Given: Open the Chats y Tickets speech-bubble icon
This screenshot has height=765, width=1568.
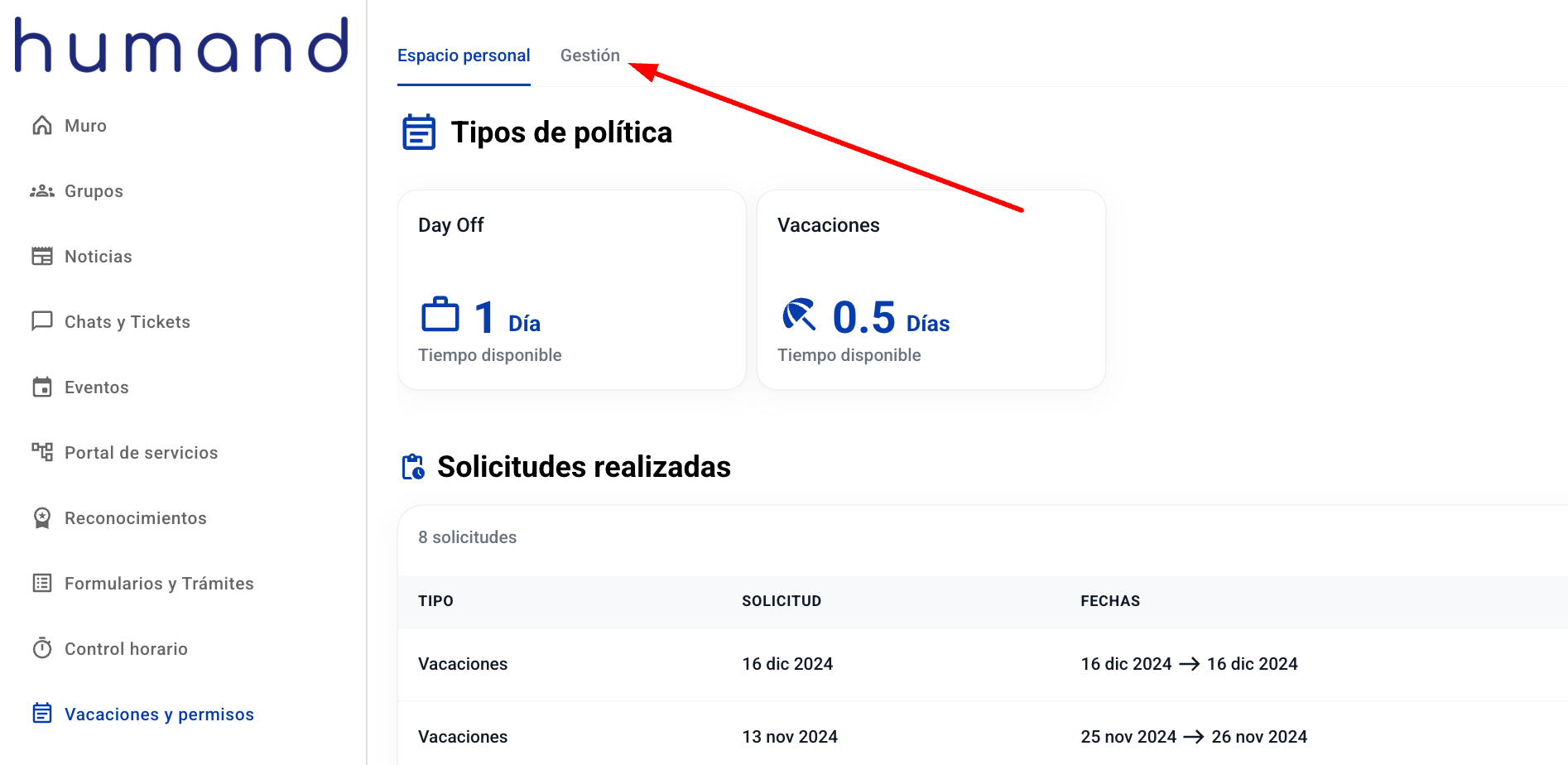Looking at the screenshot, I should click(42, 321).
